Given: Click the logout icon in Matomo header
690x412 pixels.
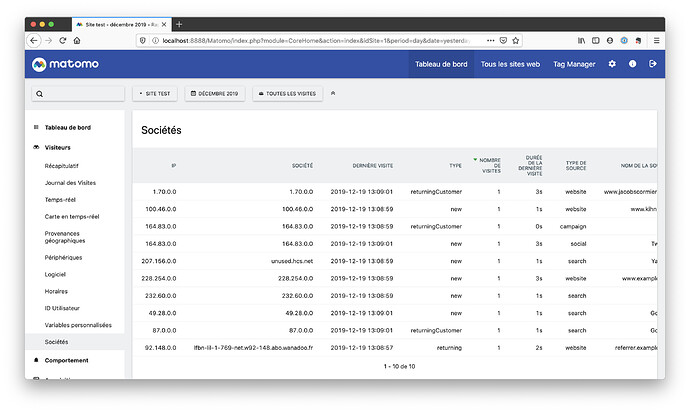Looking at the screenshot, I should point(653,64).
